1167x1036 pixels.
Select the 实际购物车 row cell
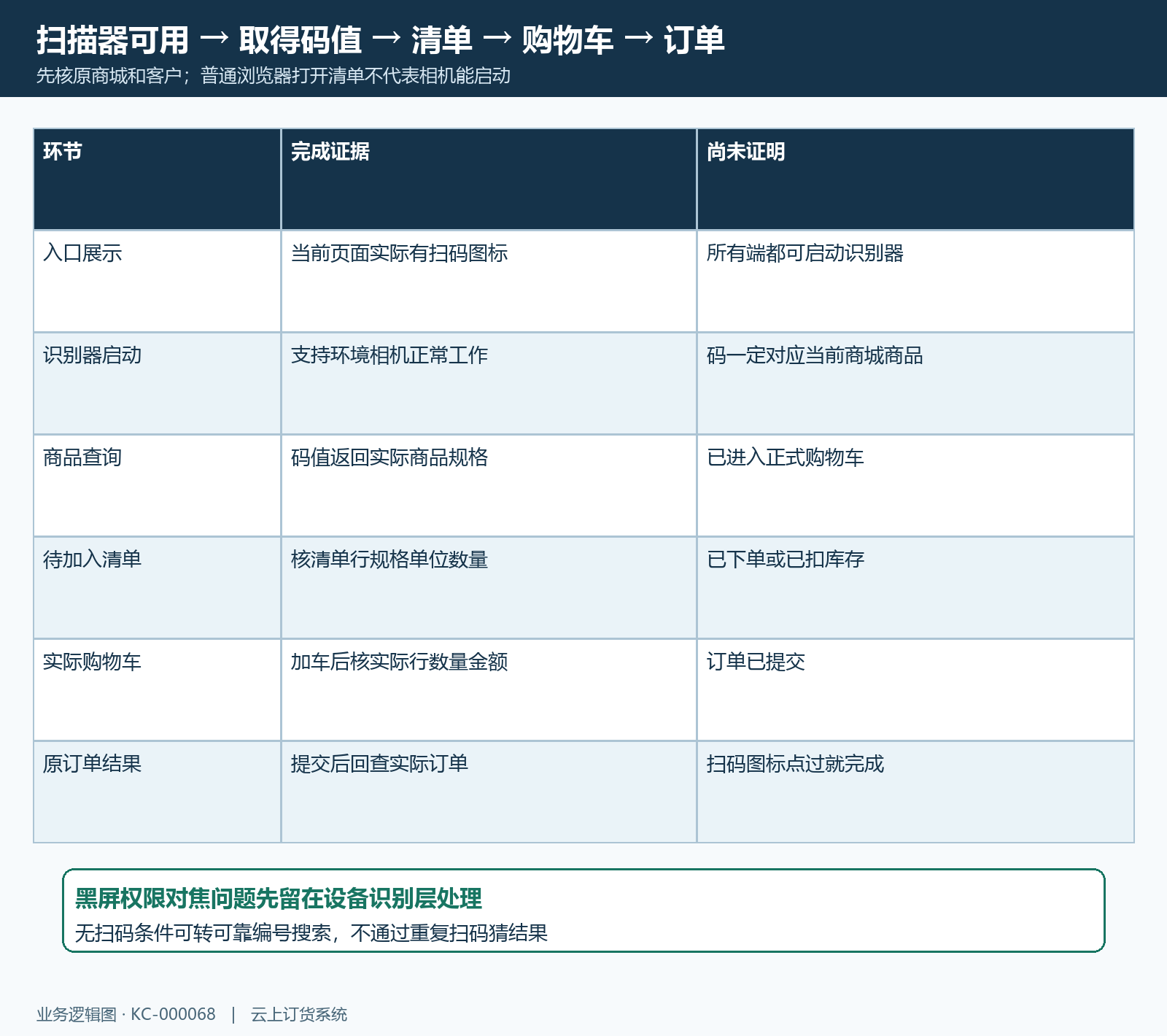coord(157,690)
